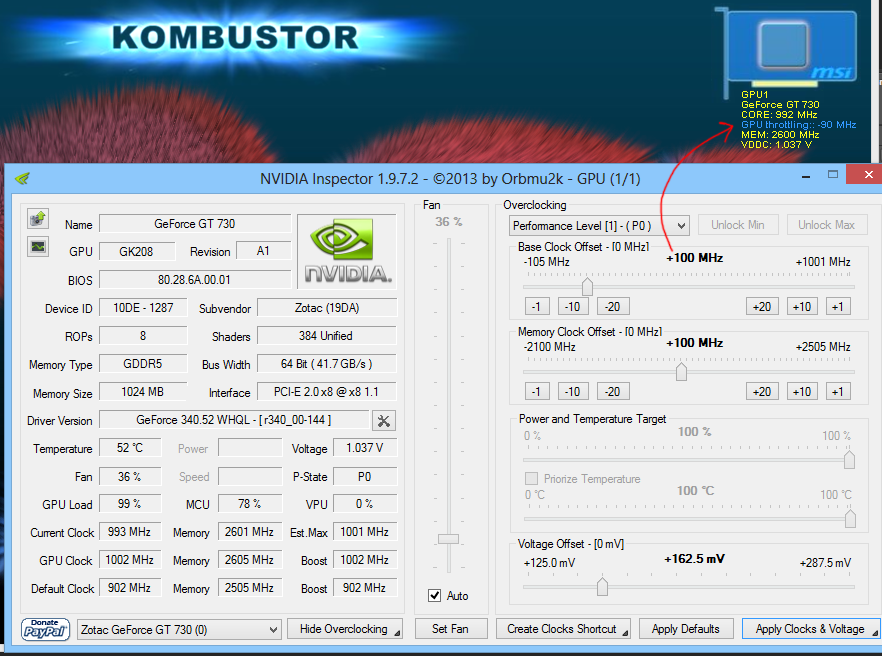Viewport: 882px width, 656px height.
Task: Click Apply Clocks & Voltage button
Action: (x=811, y=628)
